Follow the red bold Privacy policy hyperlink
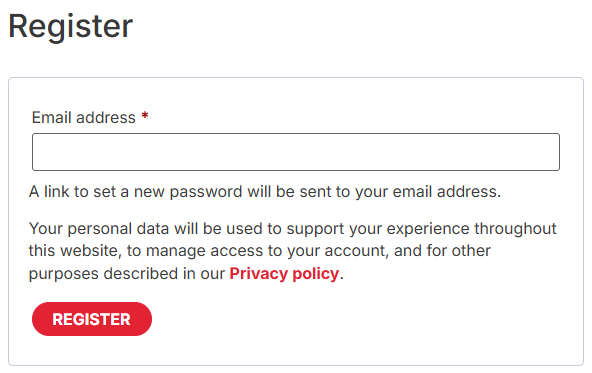The image size is (592, 373). point(284,274)
